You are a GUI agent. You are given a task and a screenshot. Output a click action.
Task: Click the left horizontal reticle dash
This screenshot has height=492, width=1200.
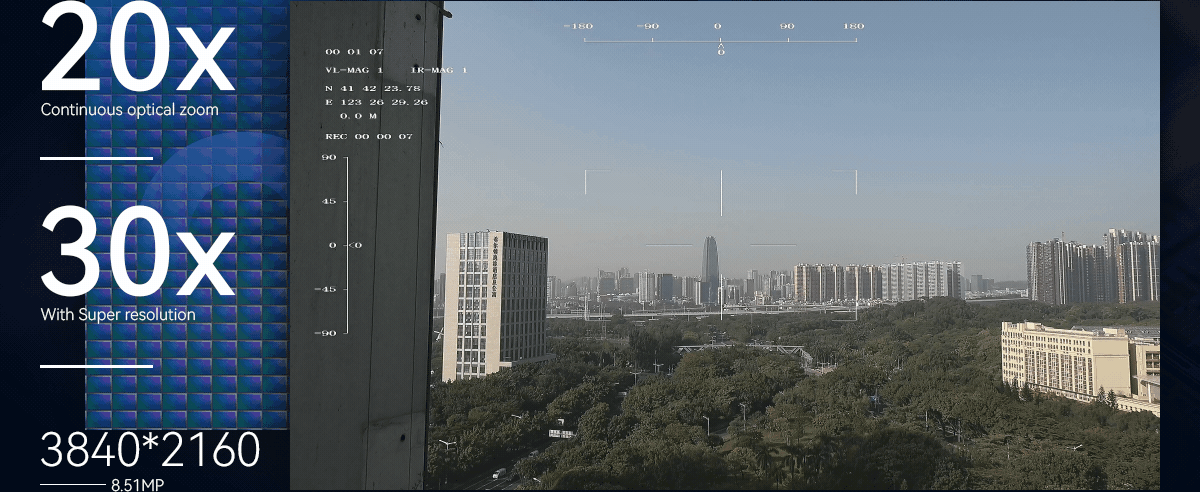click(x=669, y=245)
